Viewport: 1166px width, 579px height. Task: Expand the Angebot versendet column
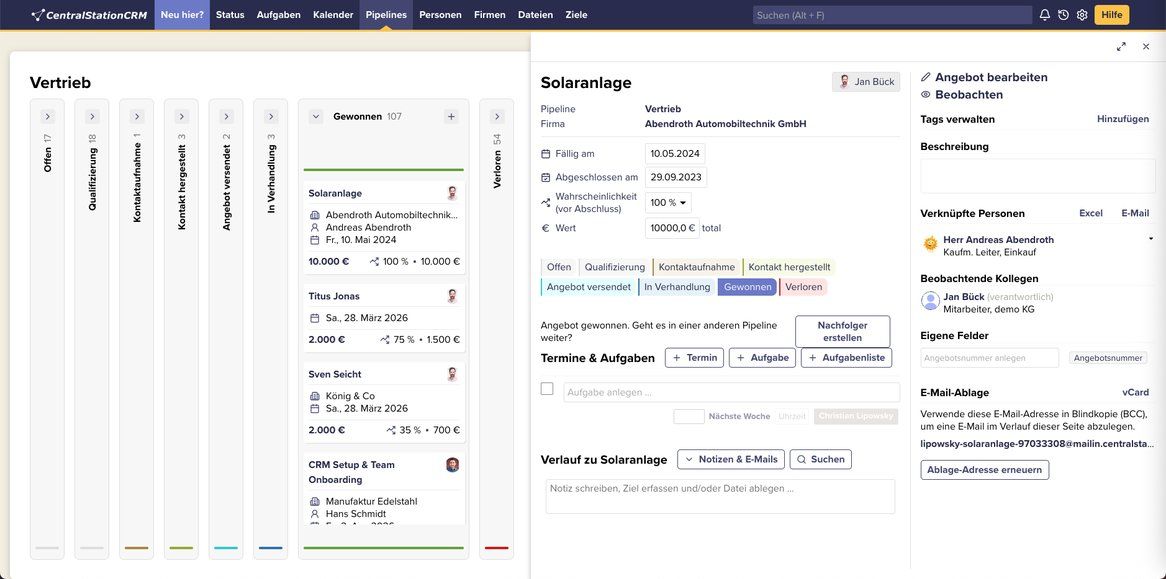click(227, 117)
